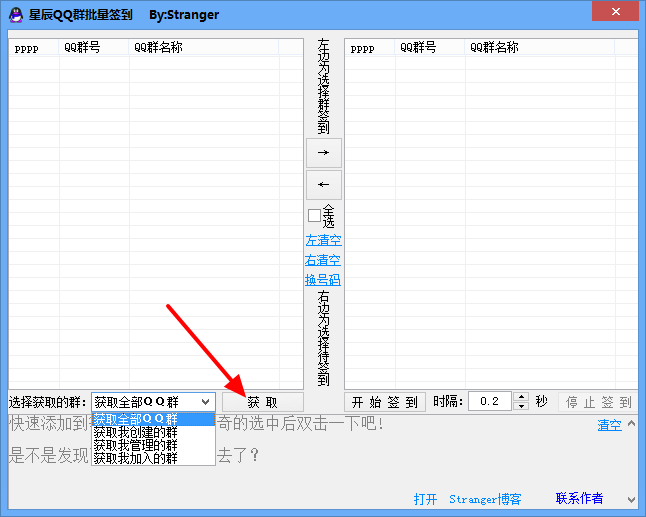This screenshot has width=646, height=517.
Task: Click the 左清空 link
Action: 323,241
